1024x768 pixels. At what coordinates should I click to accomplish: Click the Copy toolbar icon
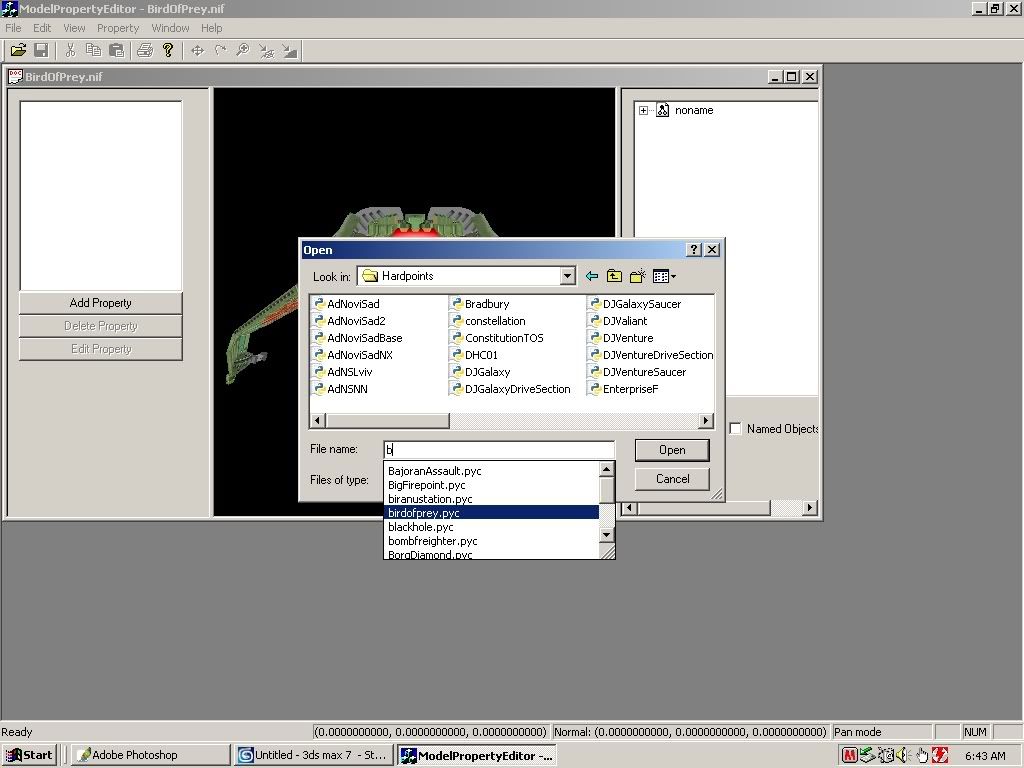click(x=93, y=50)
